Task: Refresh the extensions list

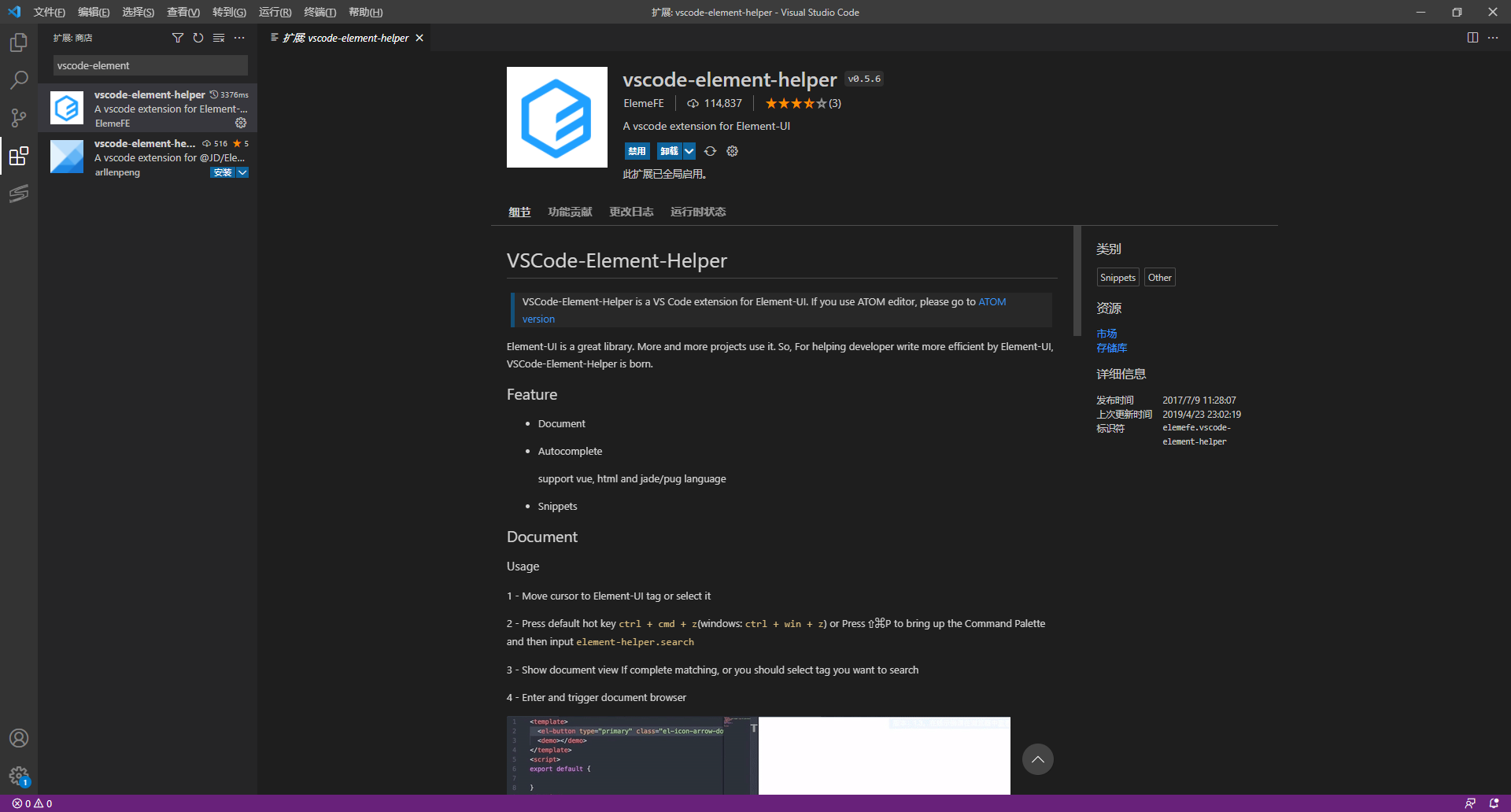Action: click(x=198, y=38)
